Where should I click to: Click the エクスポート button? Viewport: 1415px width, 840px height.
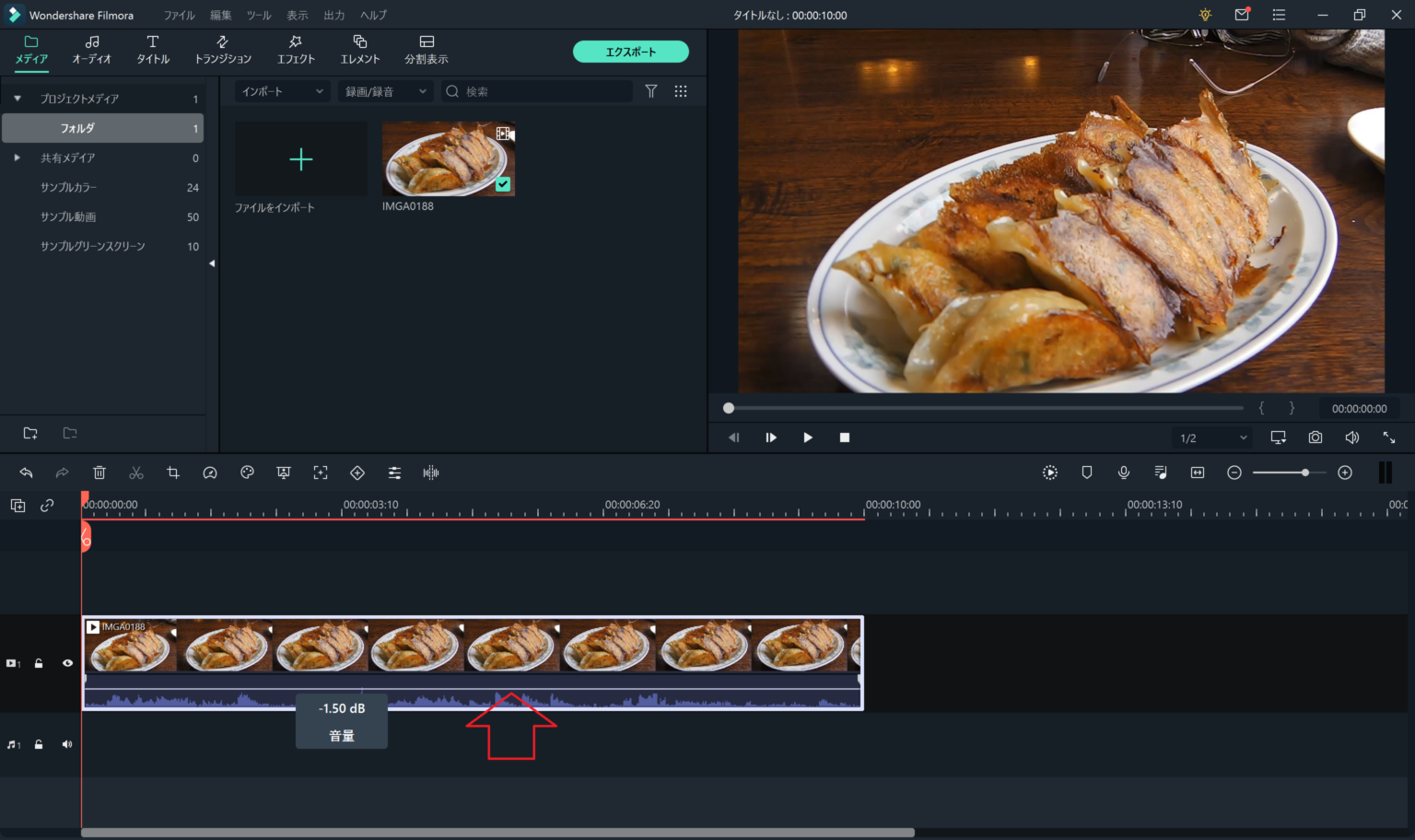coord(630,52)
